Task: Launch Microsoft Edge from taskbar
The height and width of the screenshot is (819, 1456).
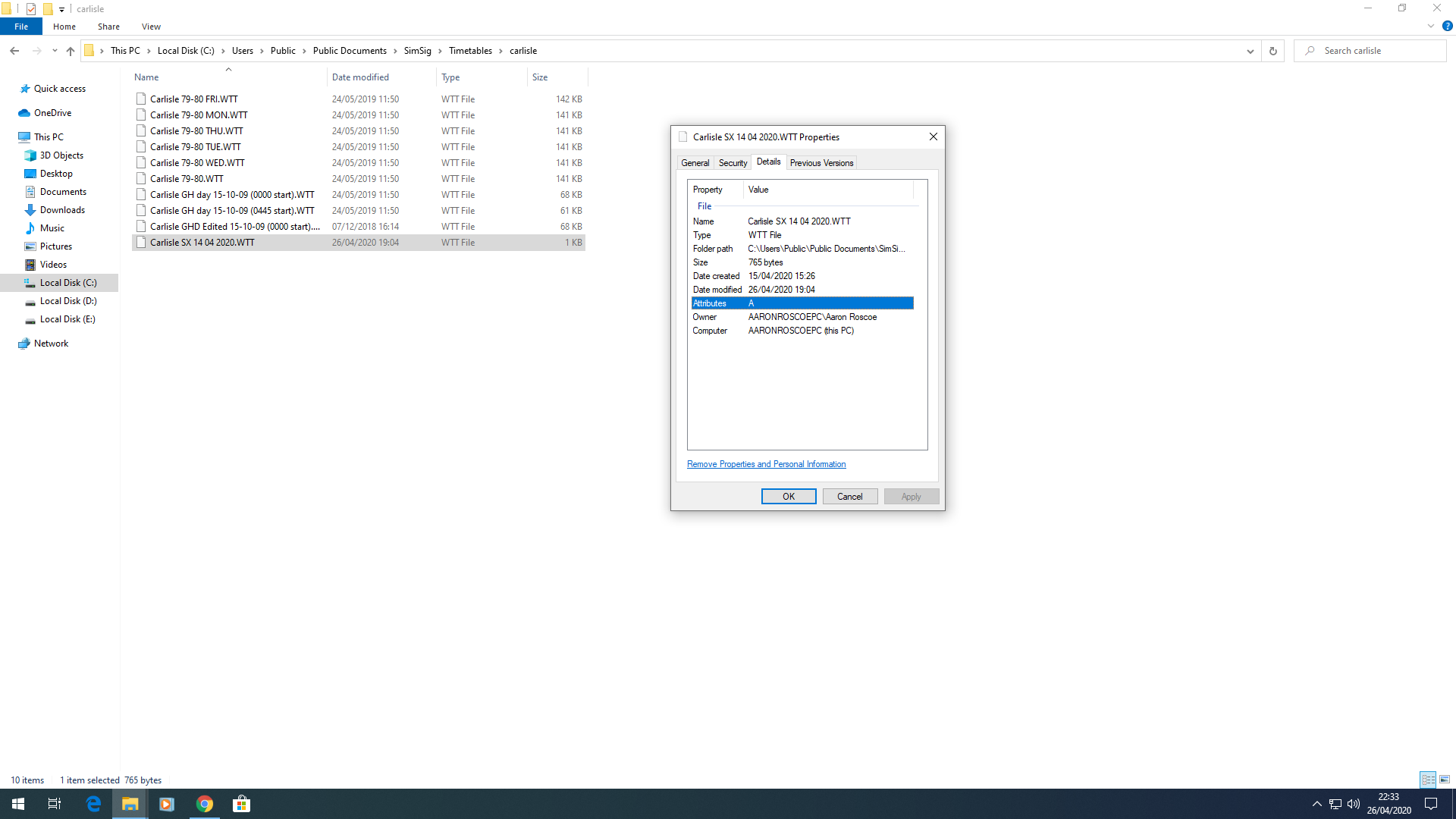Action: click(93, 804)
